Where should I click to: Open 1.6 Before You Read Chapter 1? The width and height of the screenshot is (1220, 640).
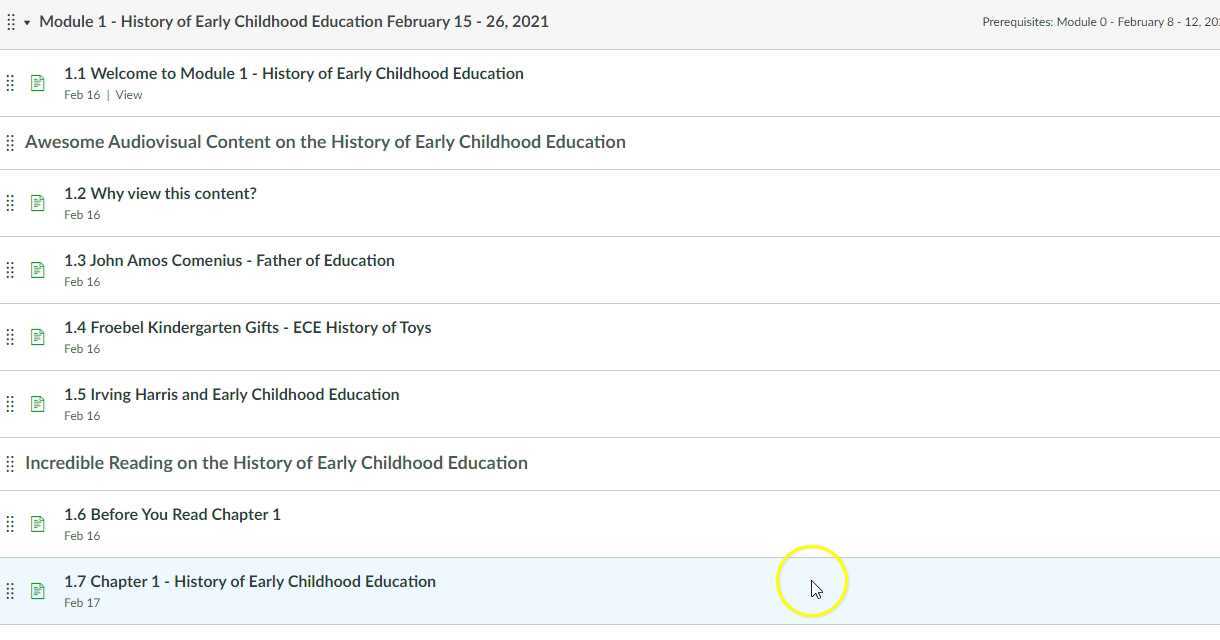click(172, 514)
